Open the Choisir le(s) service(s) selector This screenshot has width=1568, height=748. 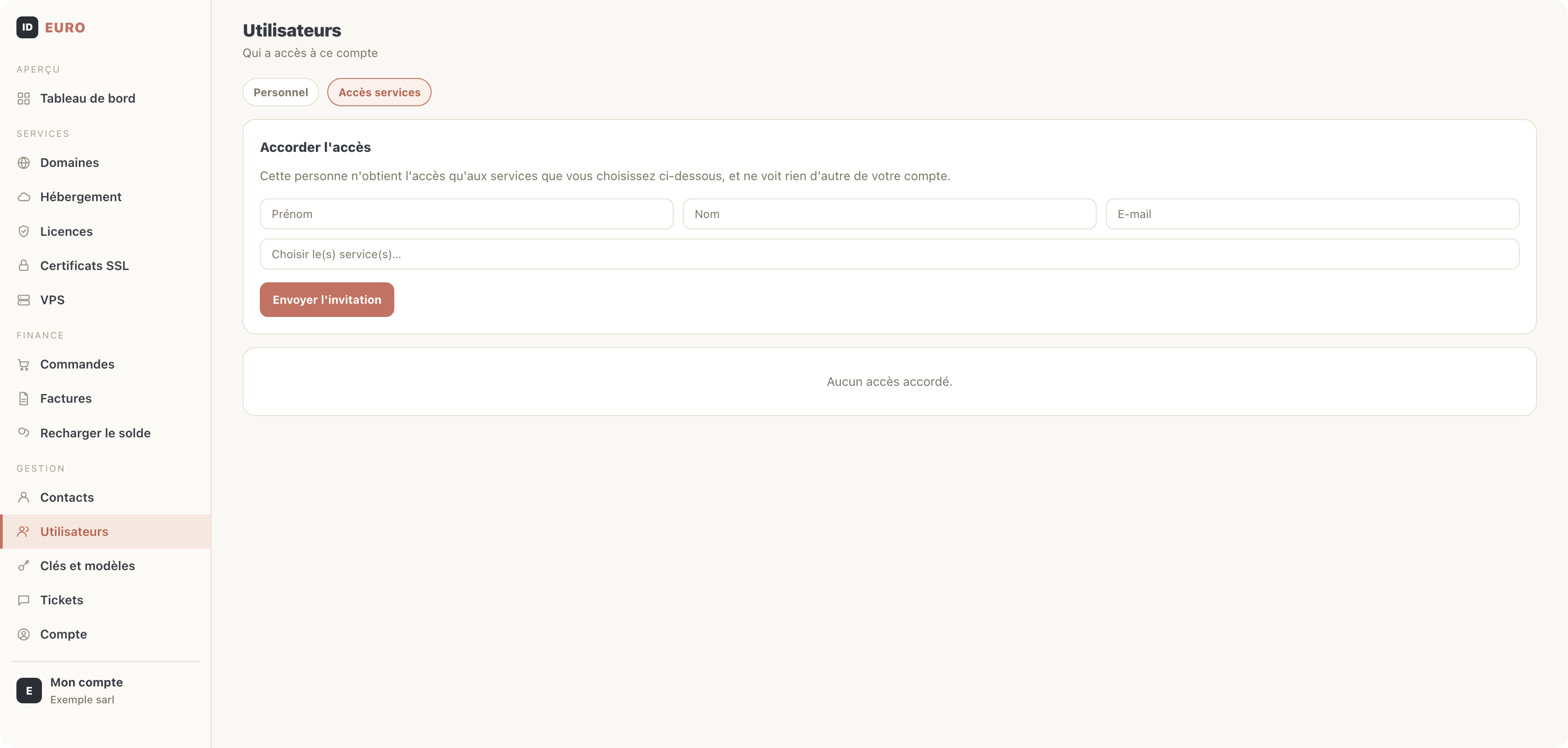click(889, 254)
